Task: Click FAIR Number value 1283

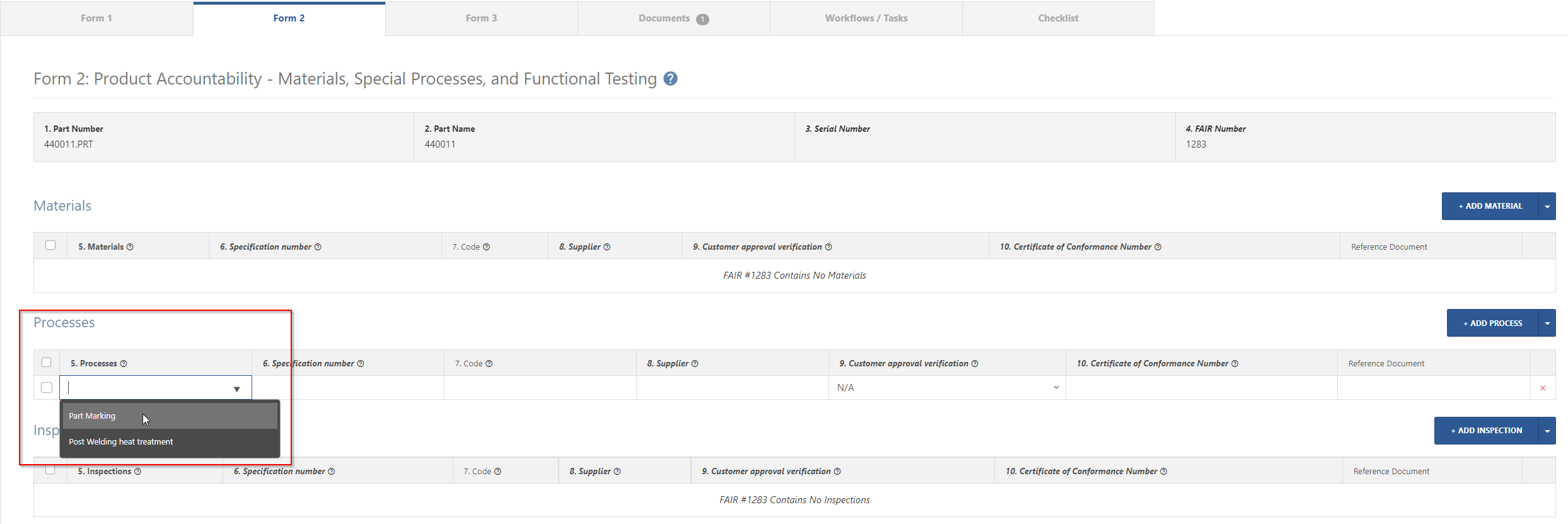Action: pyautogui.click(x=1195, y=144)
